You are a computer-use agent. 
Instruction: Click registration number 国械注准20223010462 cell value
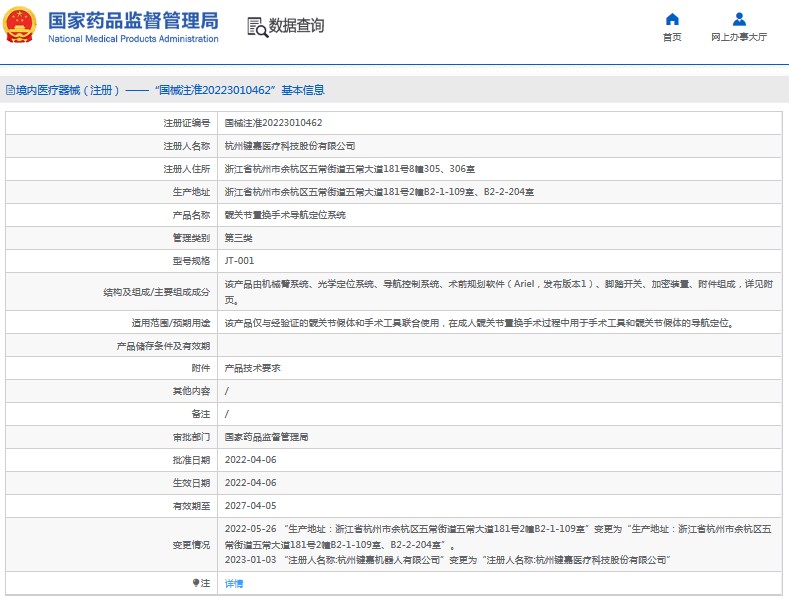273,122
